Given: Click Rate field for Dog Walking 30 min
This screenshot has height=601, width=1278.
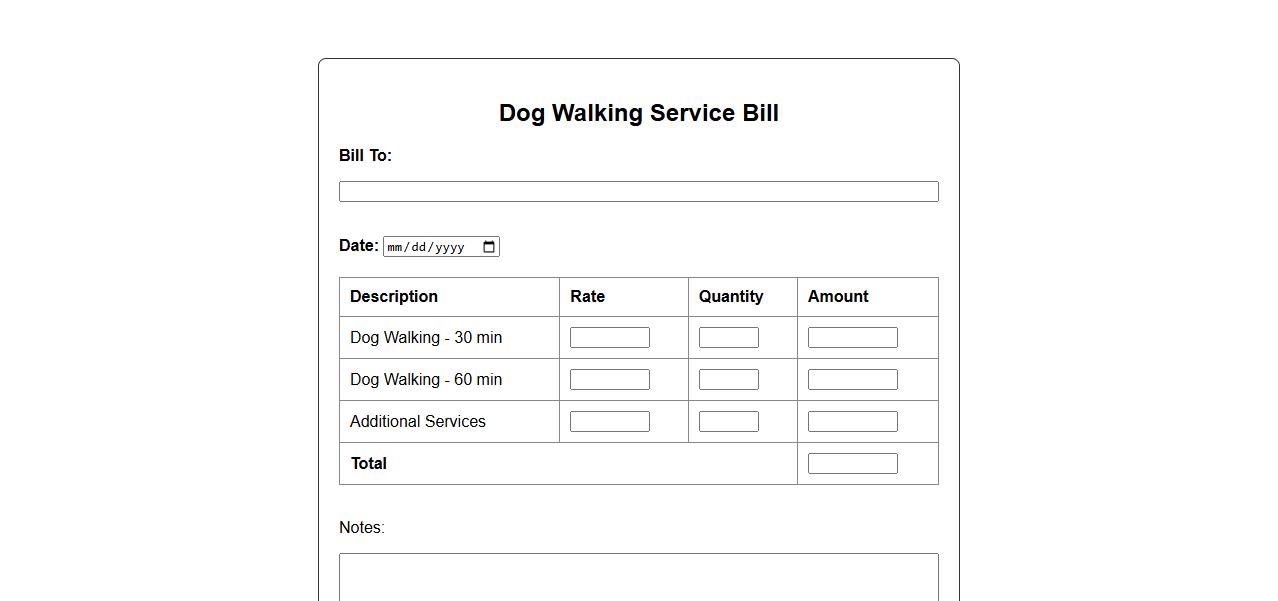Looking at the screenshot, I should click(609, 338).
